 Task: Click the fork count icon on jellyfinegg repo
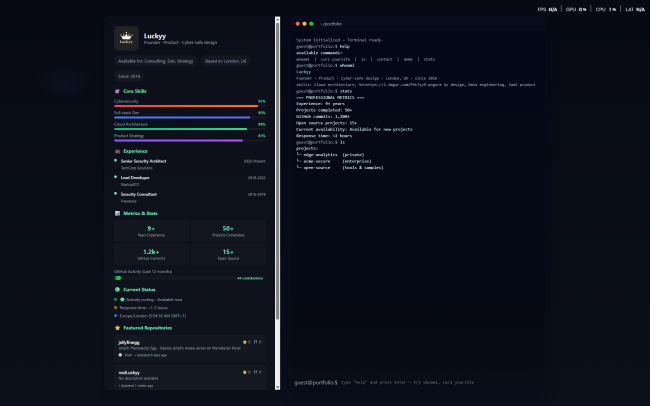[256, 342]
